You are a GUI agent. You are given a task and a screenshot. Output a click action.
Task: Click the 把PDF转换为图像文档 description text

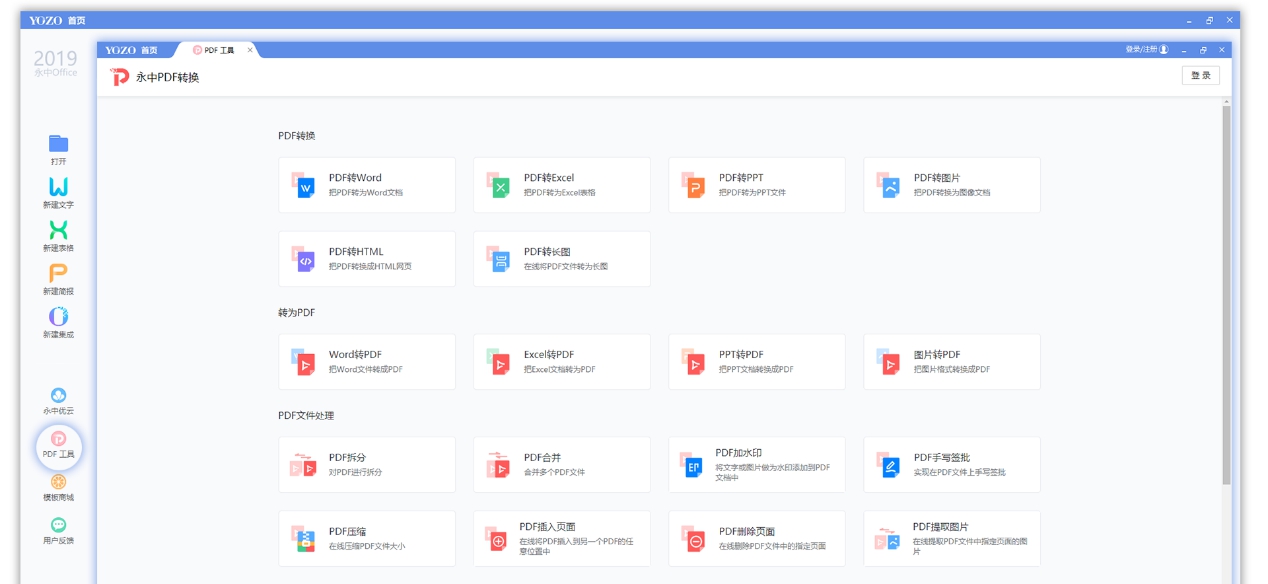coord(951,193)
